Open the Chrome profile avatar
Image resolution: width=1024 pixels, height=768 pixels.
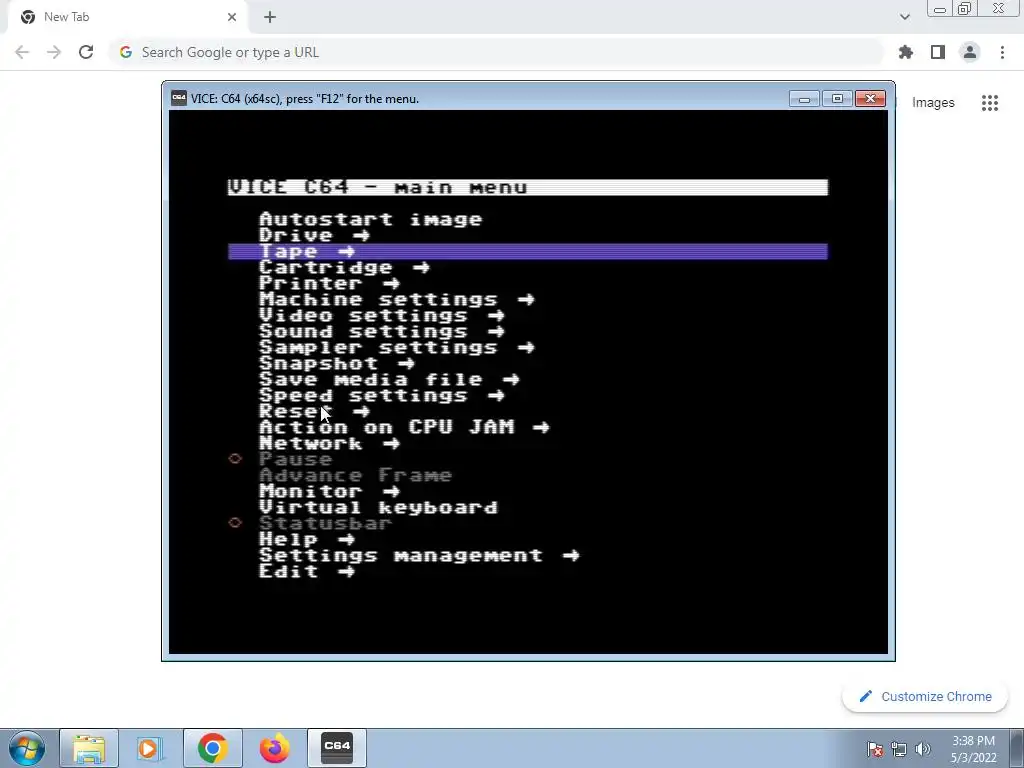pos(970,52)
